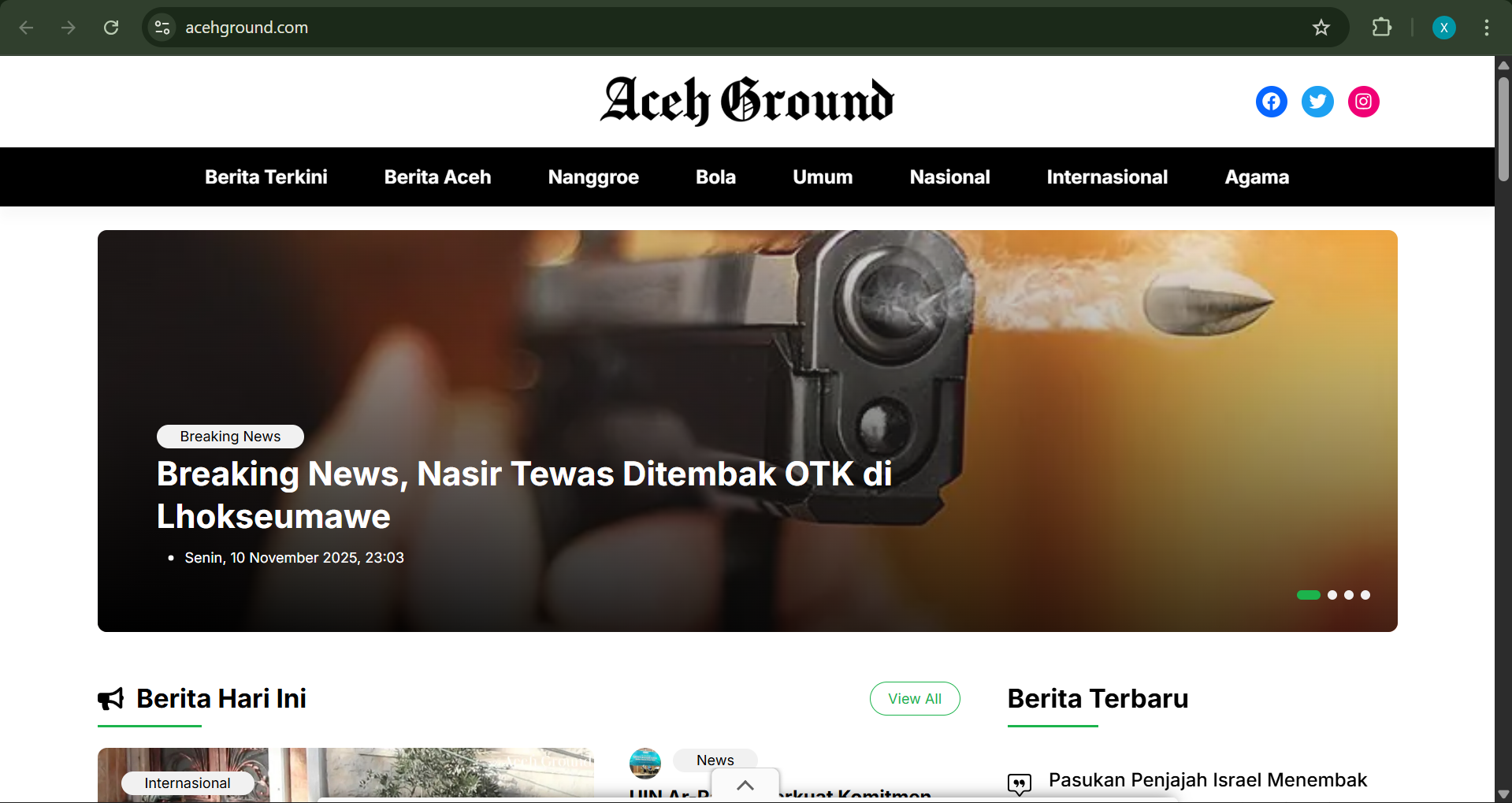Select the second carousel indicator dot
This screenshot has height=803, width=1512.
coord(1332,595)
